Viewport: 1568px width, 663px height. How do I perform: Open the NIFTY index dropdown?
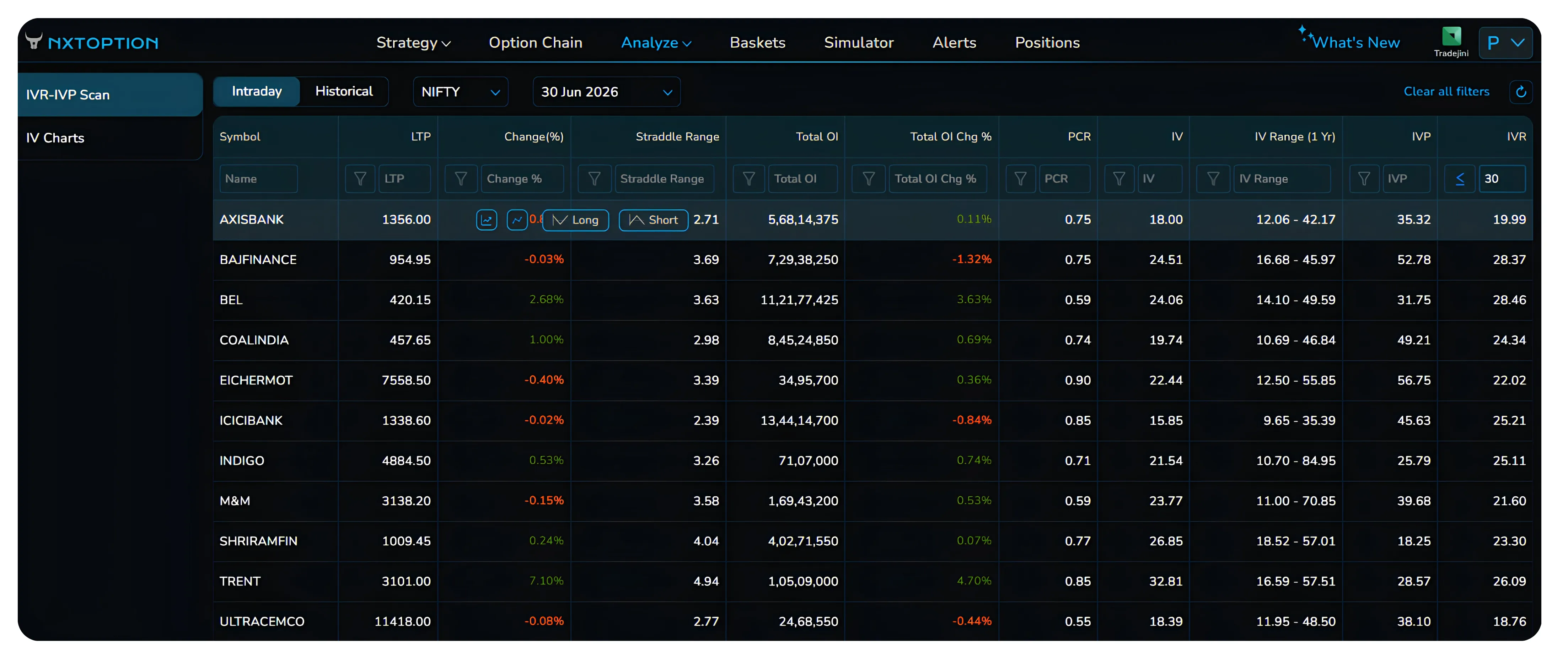click(460, 92)
